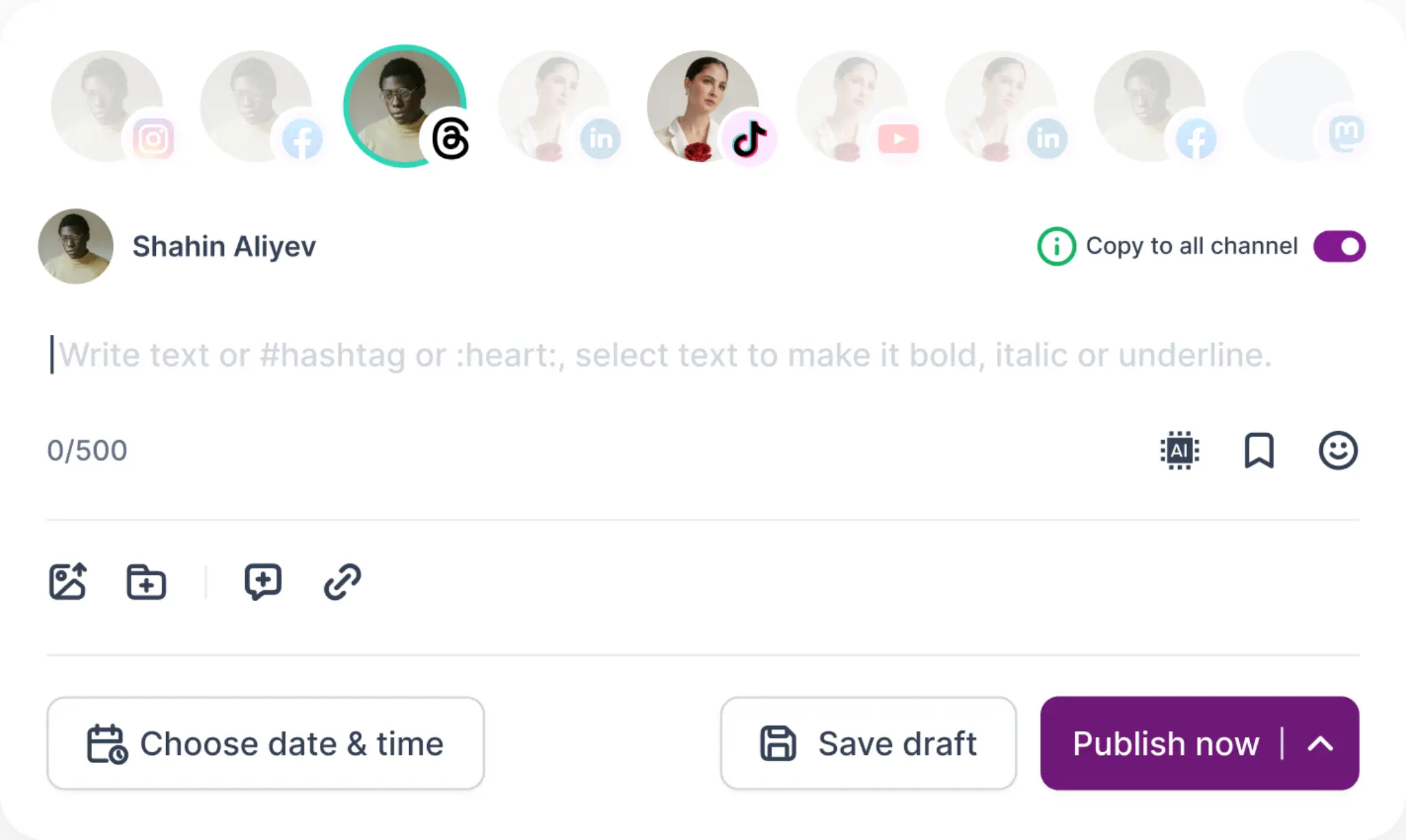Click the bookmark saved captions icon
The height and width of the screenshot is (840, 1406).
(1259, 451)
